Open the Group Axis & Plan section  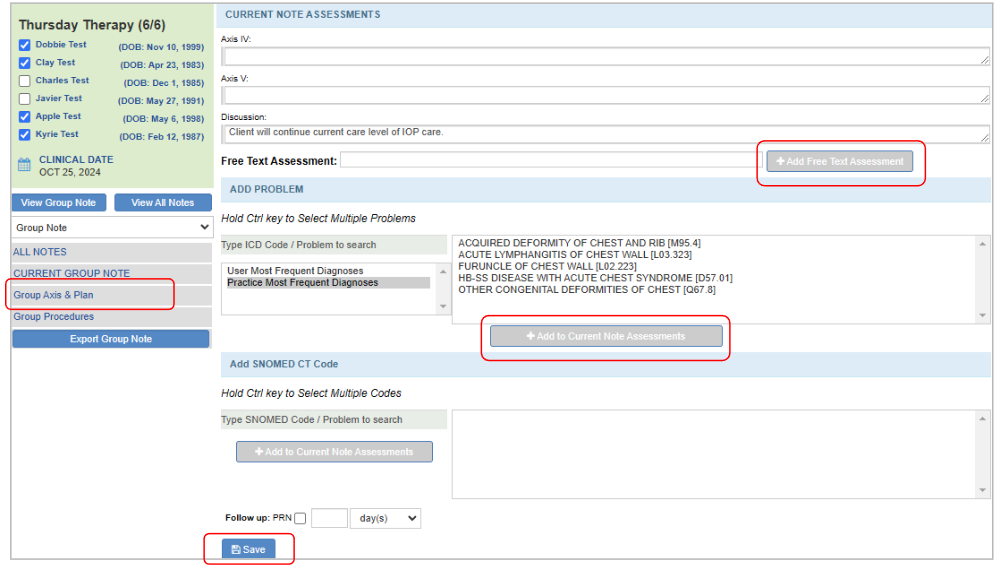[53, 295]
